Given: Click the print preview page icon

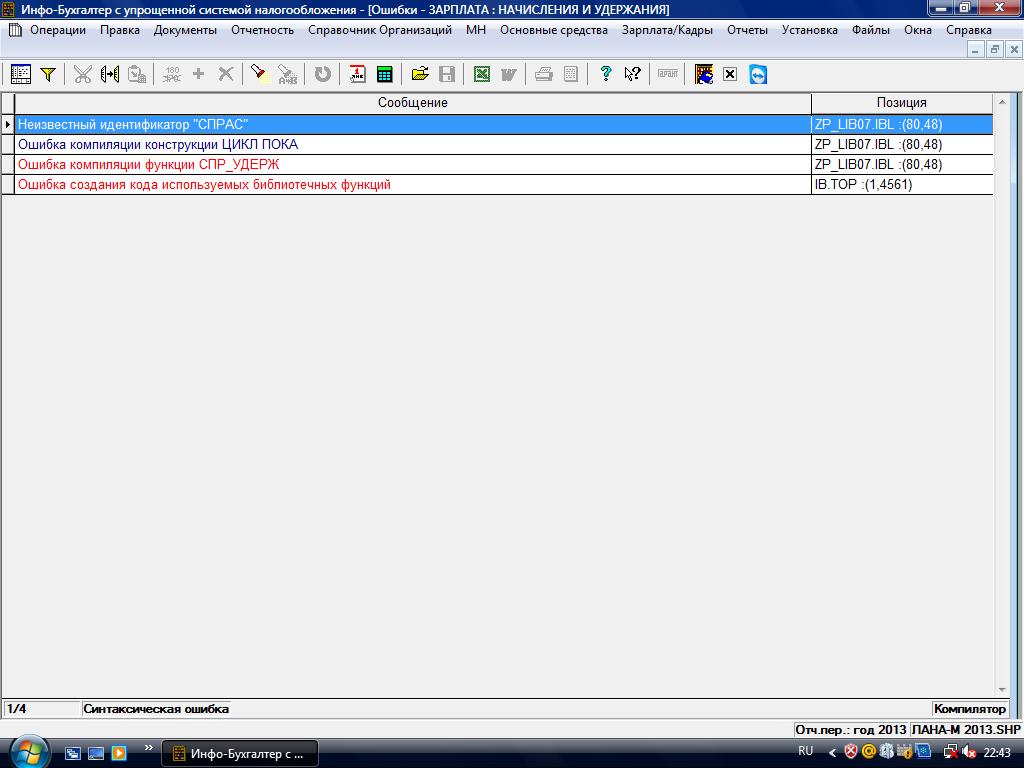Looking at the screenshot, I should pyautogui.click(x=571, y=74).
